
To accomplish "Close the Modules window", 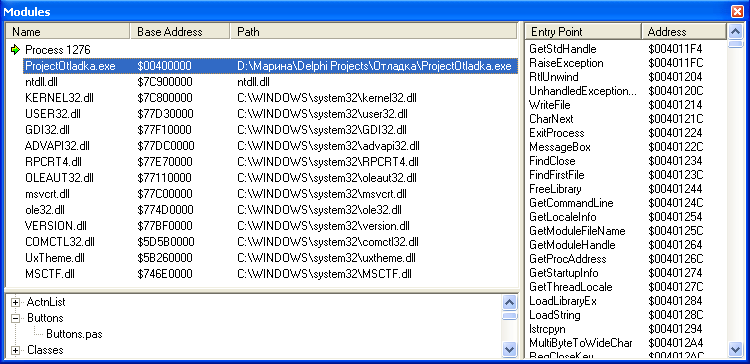I will [x=737, y=11].
